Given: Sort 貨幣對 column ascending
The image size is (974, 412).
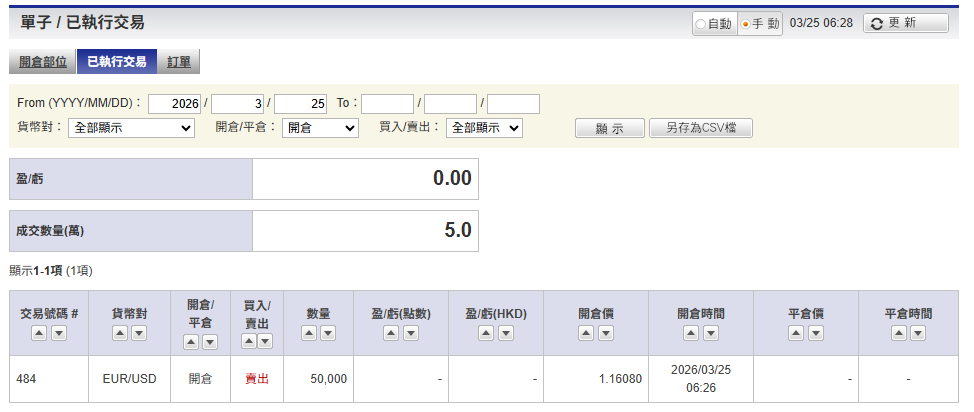Looking at the screenshot, I should pos(120,334).
